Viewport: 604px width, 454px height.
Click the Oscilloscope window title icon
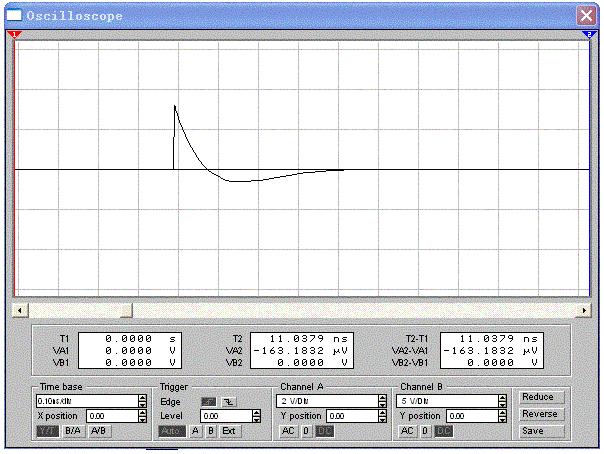pos(14,15)
